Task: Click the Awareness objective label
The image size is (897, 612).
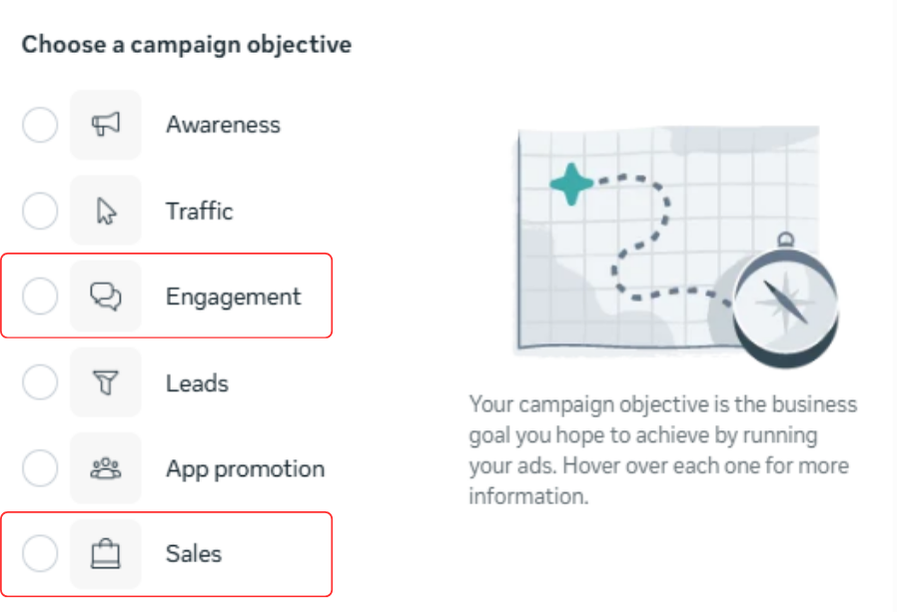Action: click(223, 125)
